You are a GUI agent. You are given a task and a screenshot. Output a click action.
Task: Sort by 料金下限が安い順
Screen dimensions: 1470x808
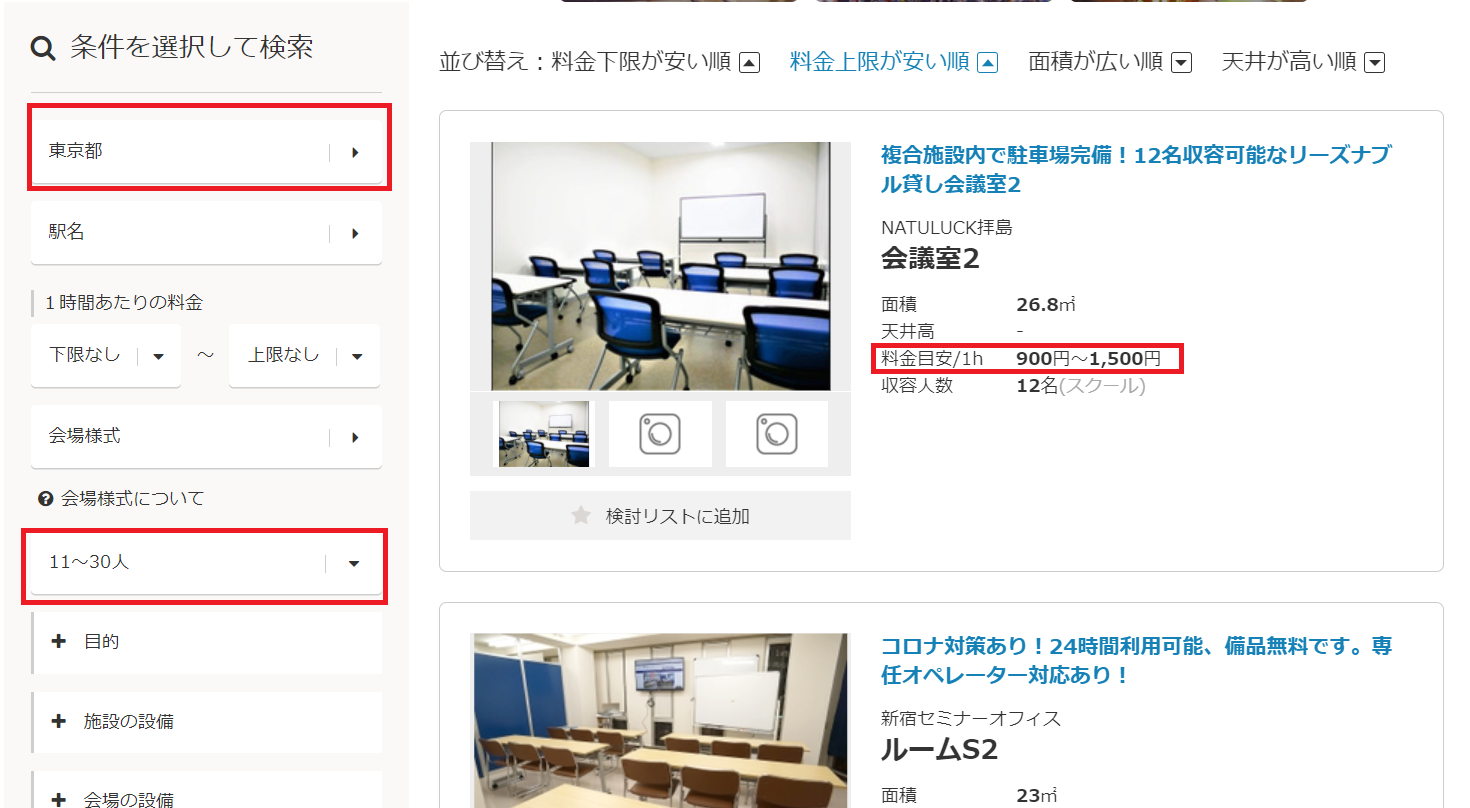641,62
